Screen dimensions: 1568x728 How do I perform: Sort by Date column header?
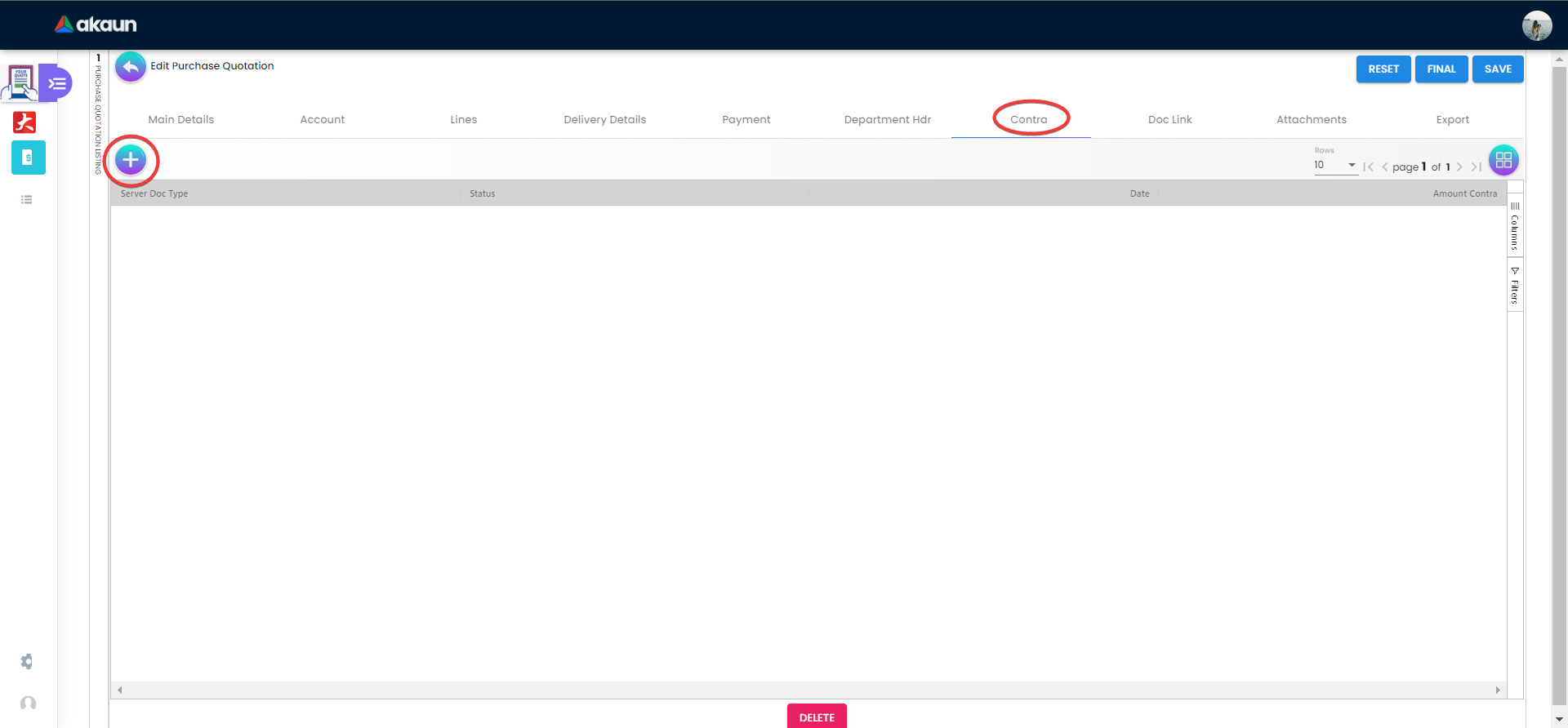(x=1140, y=193)
